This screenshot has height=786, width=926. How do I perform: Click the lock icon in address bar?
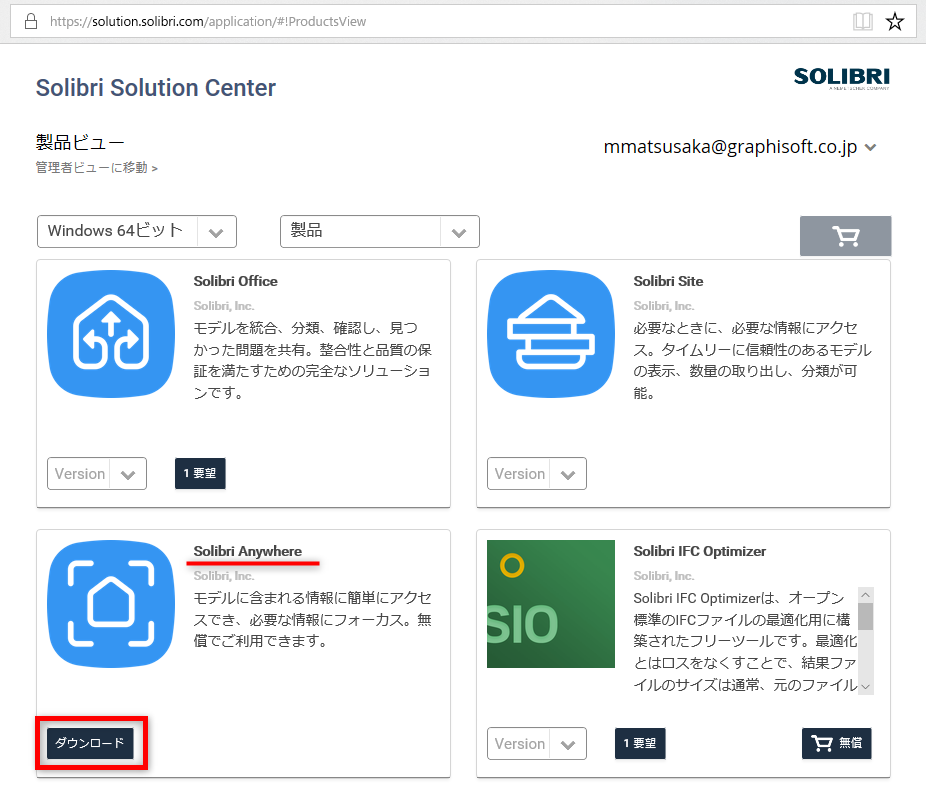(x=31, y=22)
